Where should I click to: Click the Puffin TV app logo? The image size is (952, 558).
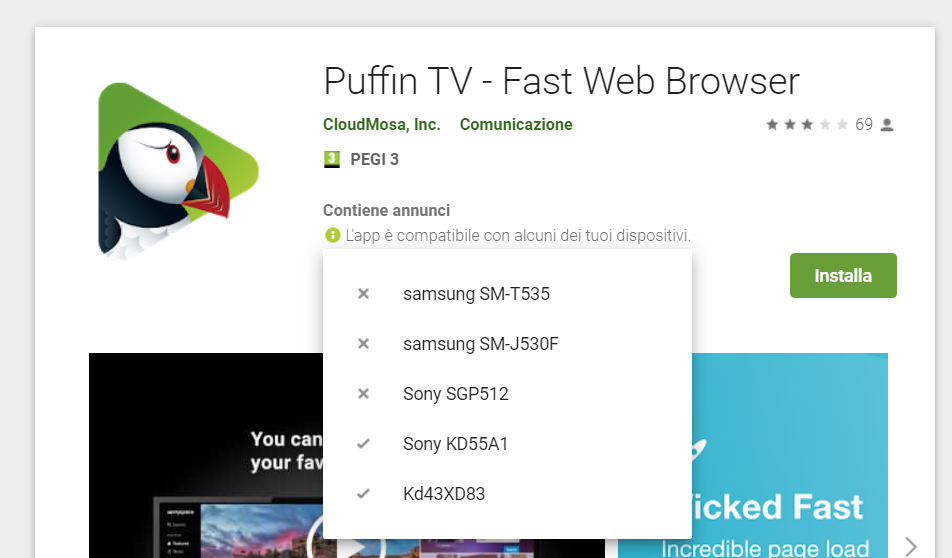tap(178, 171)
